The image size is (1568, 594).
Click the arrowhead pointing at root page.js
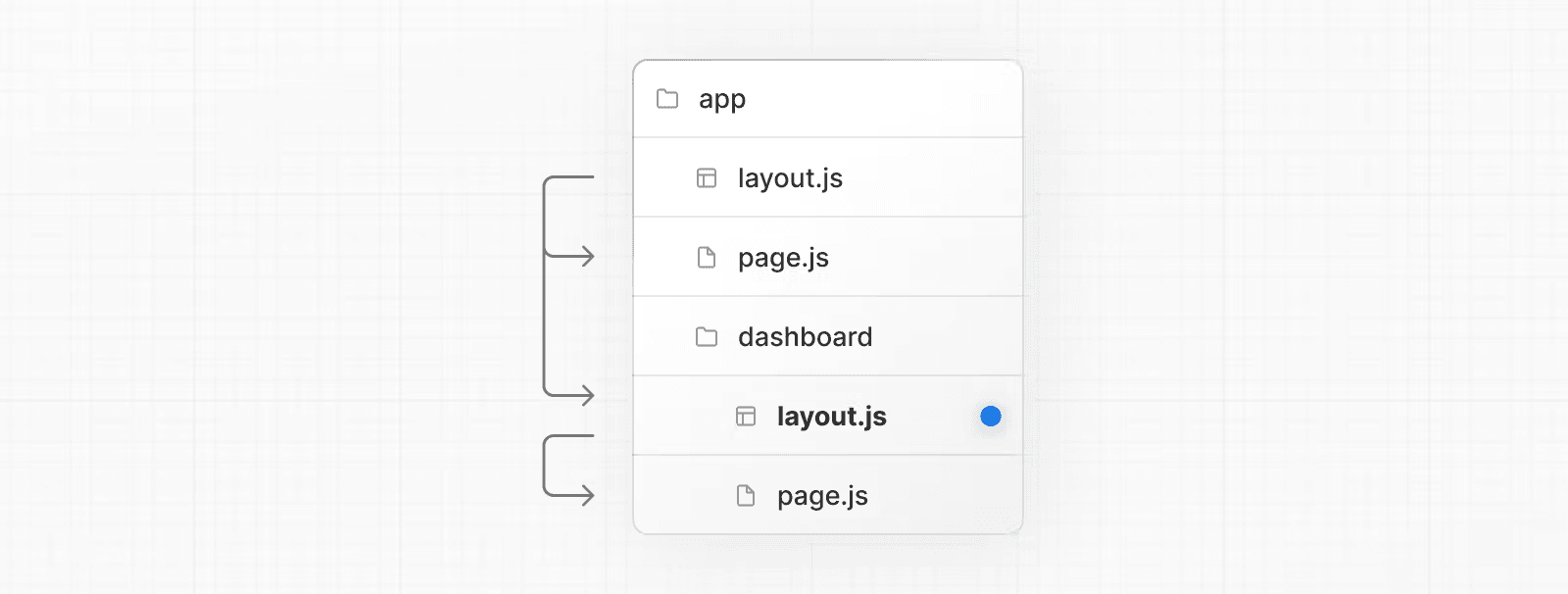click(x=587, y=257)
